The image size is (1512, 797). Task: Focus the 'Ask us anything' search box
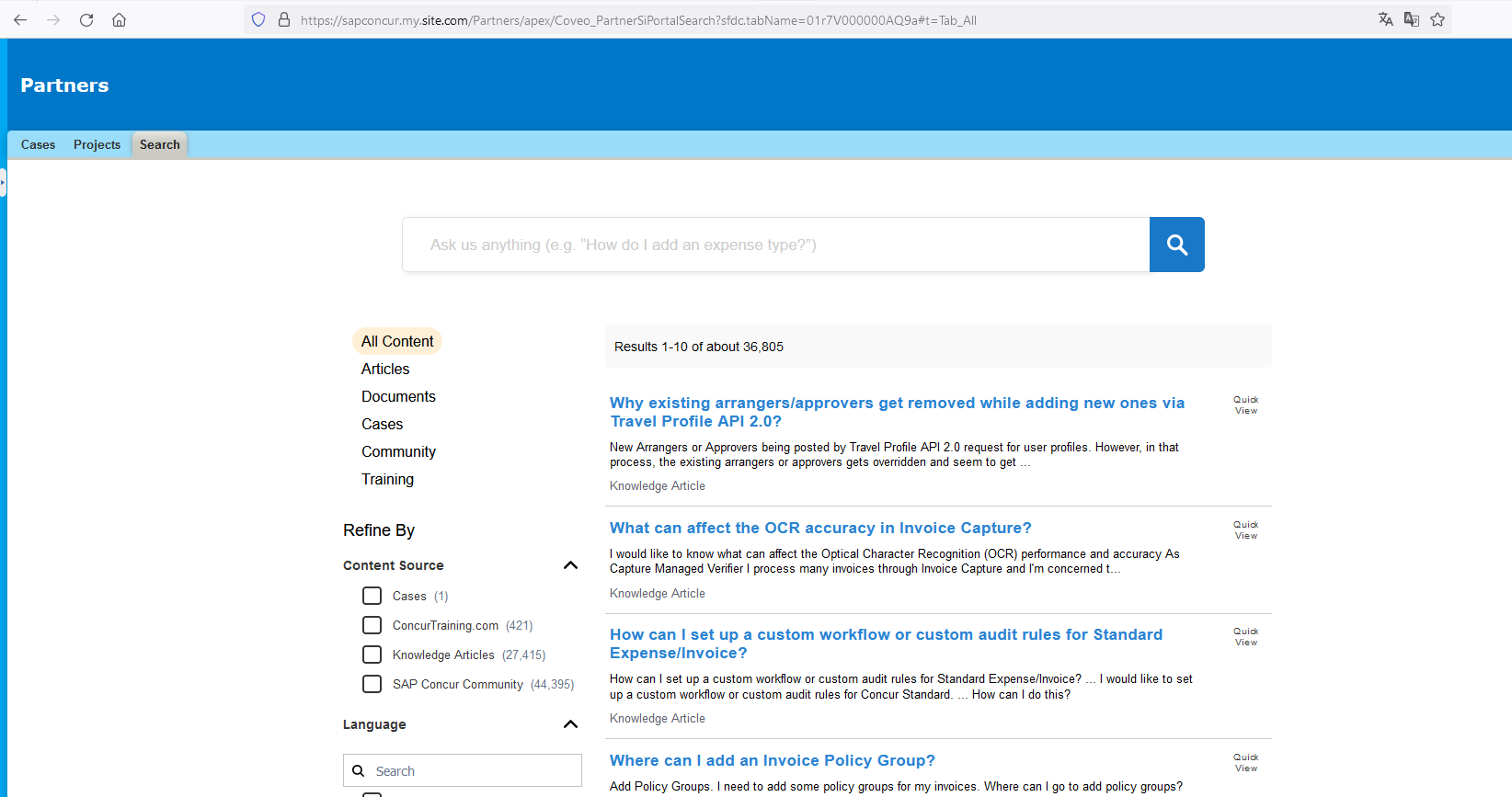[775, 245]
